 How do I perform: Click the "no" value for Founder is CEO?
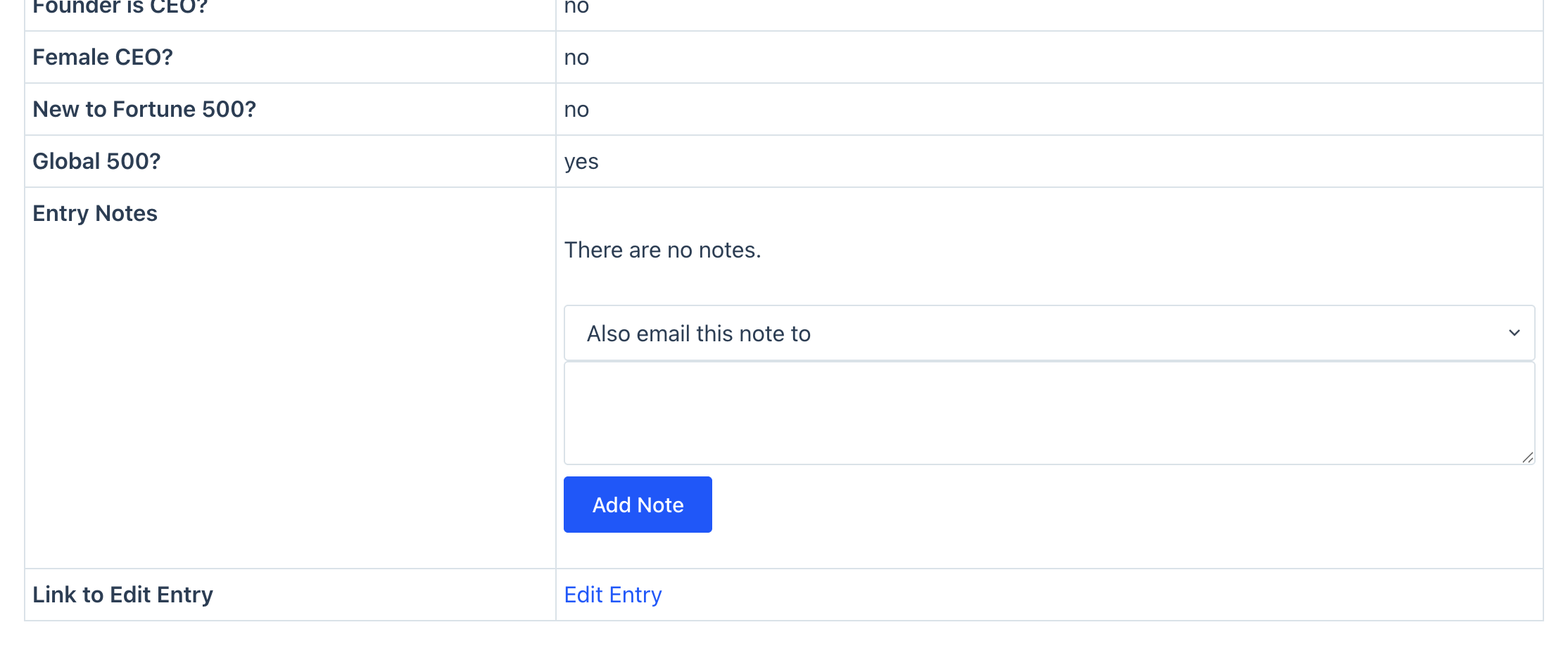tap(576, 7)
